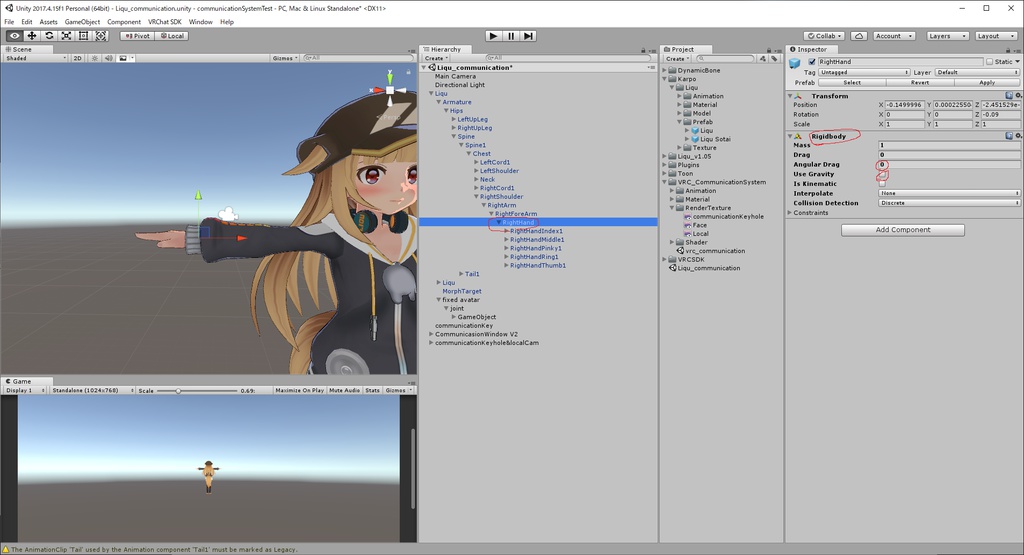Open the Layer dropdown (Default)
1024x555 pixels.
point(977,72)
